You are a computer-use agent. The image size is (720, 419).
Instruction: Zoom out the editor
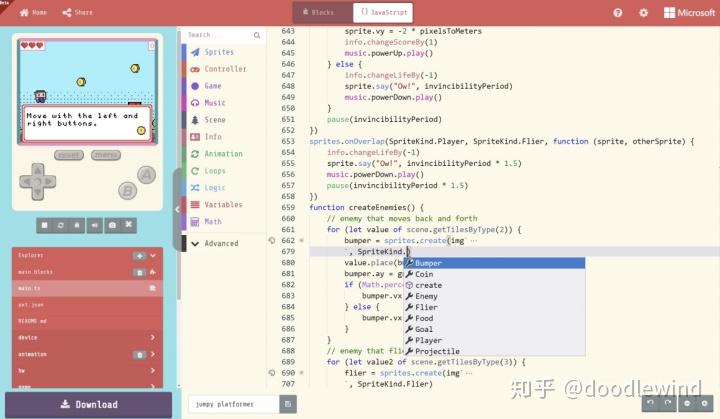[687, 403]
